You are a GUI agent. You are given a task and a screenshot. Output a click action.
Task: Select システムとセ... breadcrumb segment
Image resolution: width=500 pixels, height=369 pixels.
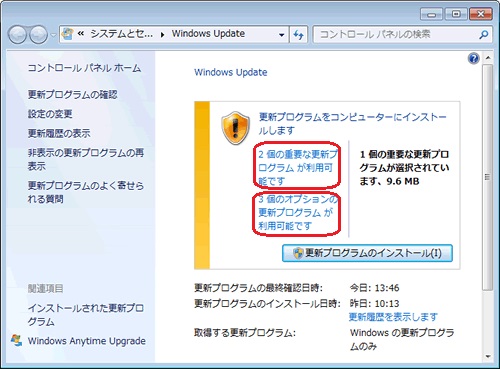(x=121, y=34)
